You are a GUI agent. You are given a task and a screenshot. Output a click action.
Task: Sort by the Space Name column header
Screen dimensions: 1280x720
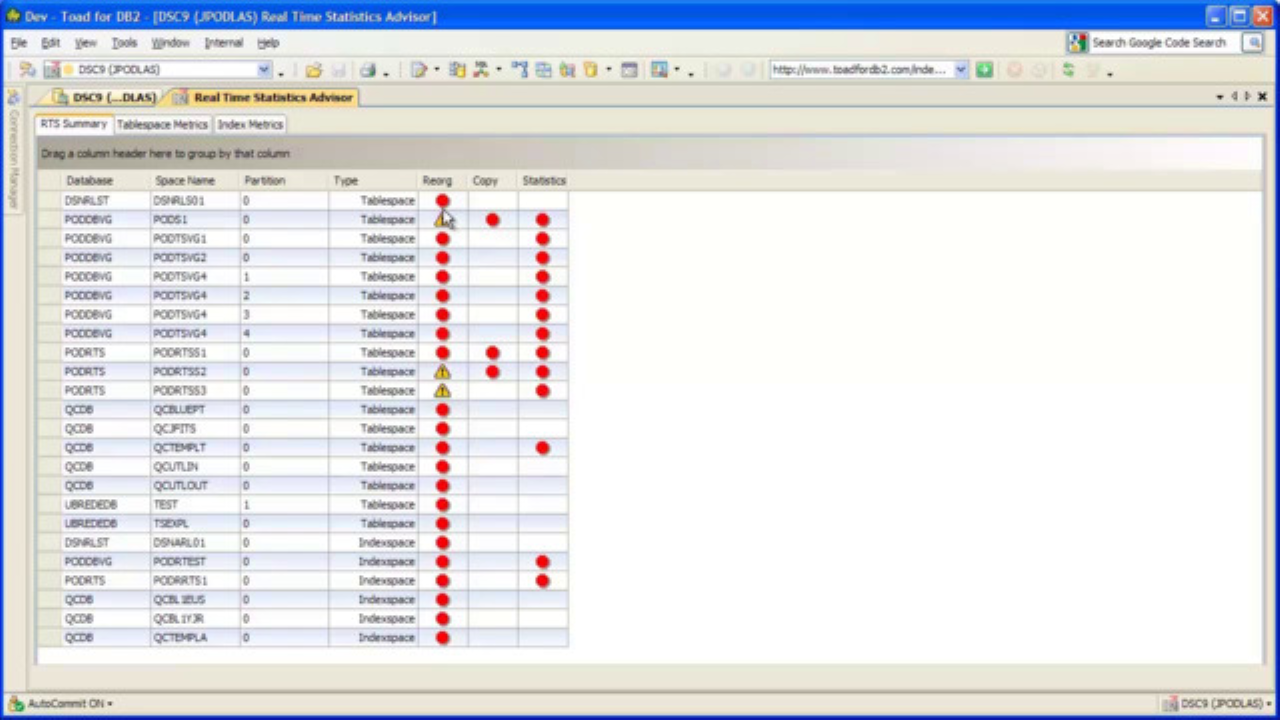click(x=185, y=181)
